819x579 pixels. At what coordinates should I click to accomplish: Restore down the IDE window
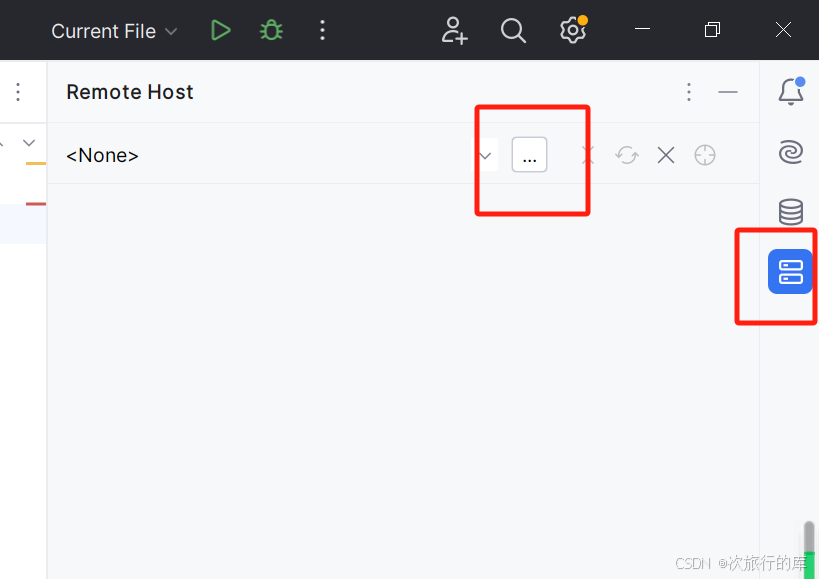click(x=712, y=30)
